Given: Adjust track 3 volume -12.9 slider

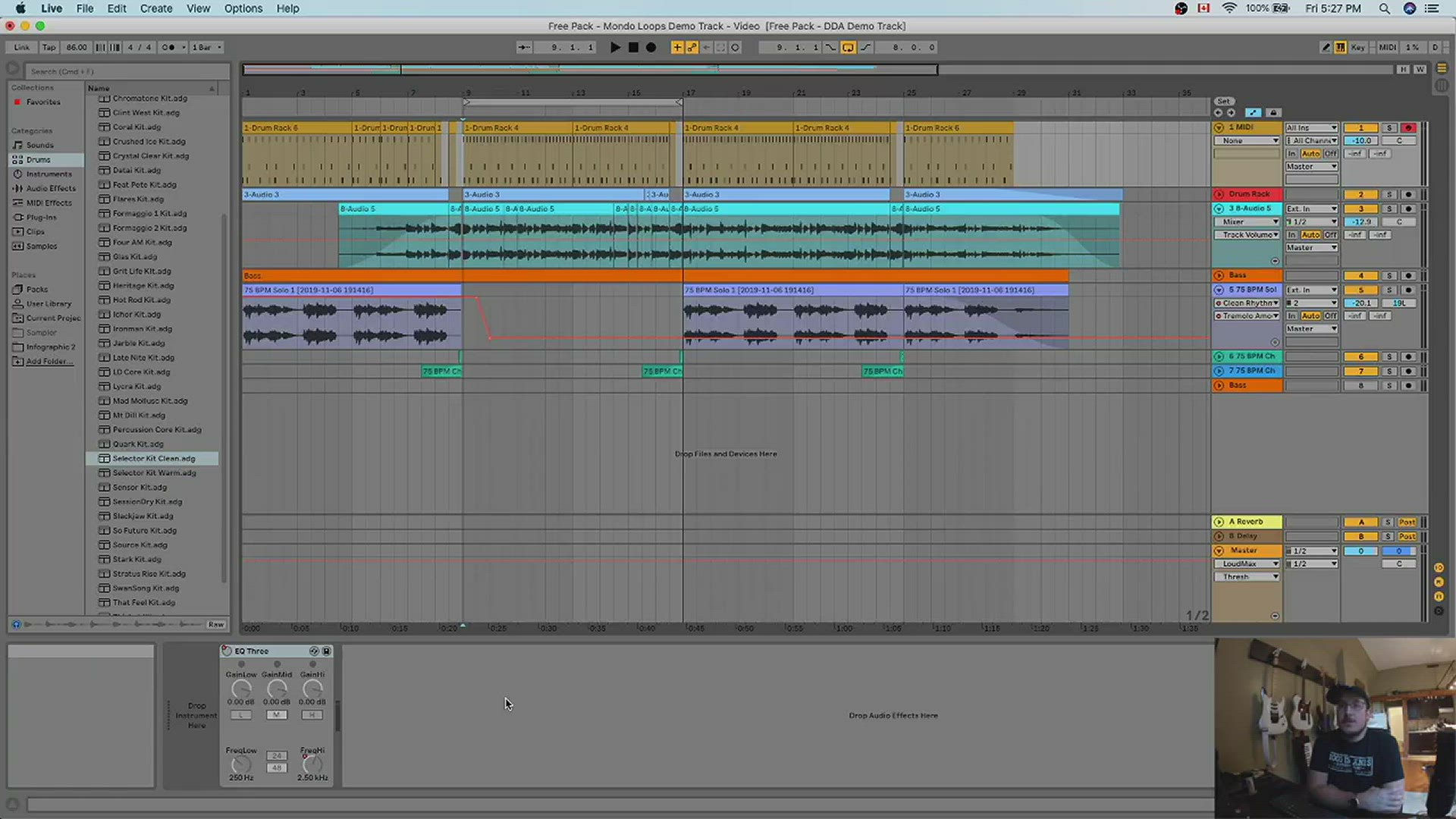Looking at the screenshot, I should (1360, 221).
